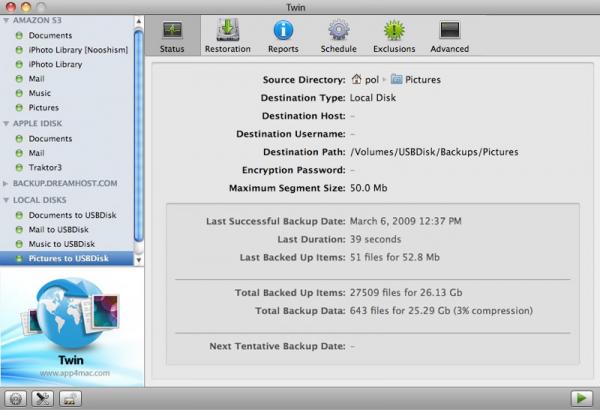
Task: Click the 39 seconds duration value
Action: tap(375, 239)
